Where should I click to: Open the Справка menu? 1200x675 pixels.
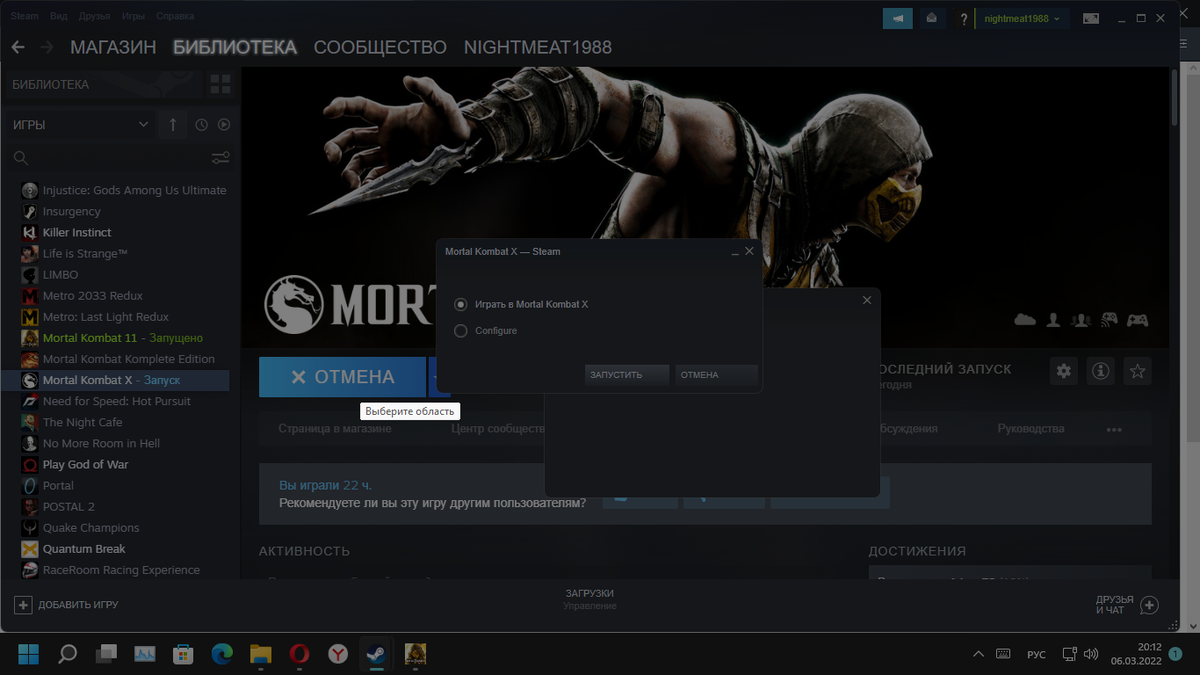pos(175,16)
